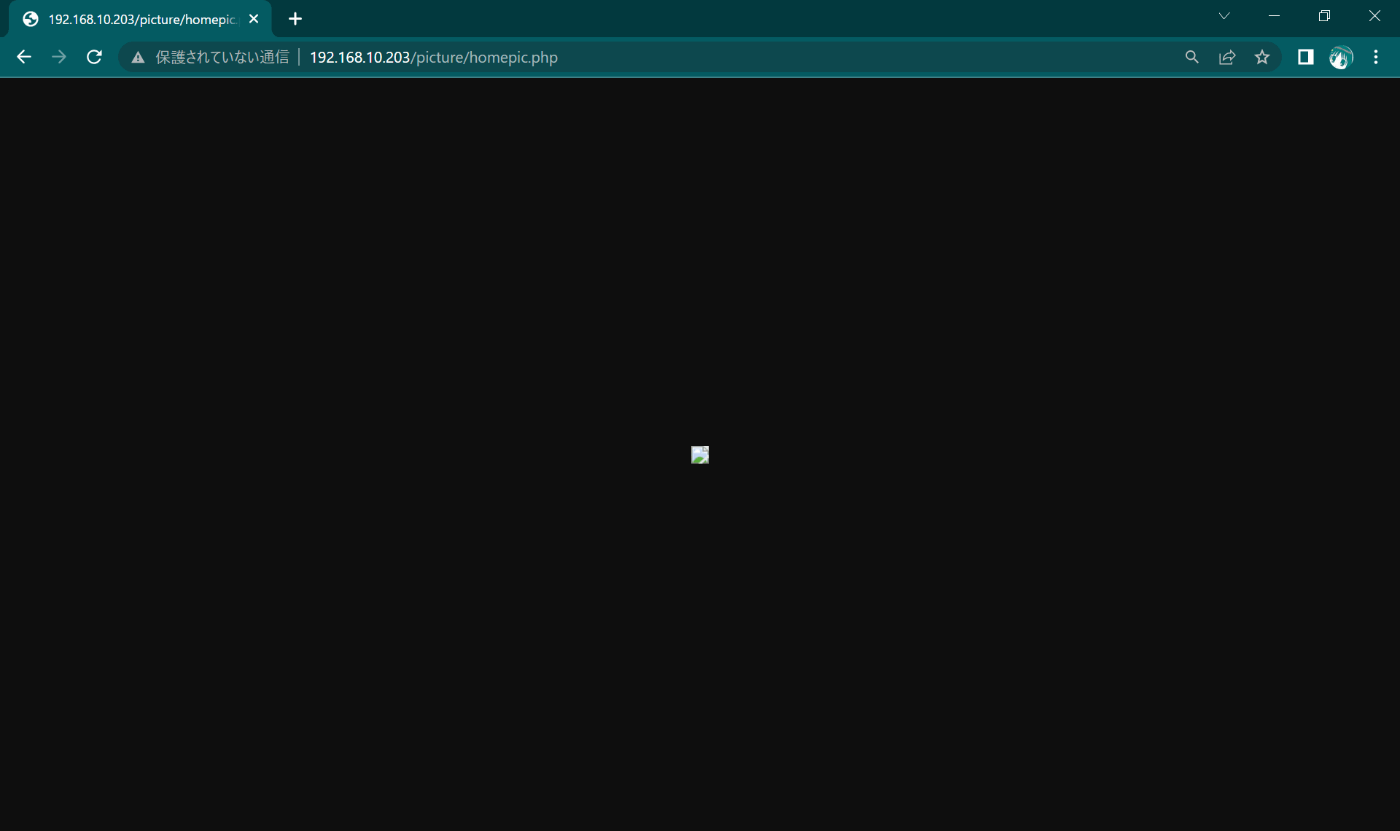Click the forward navigation arrow
Screen dimensions: 1400x831
point(58,57)
